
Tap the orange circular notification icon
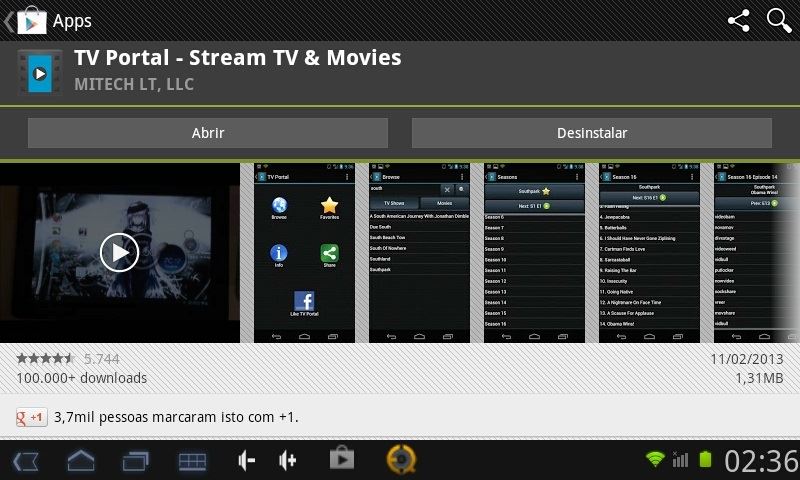coord(402,459)
